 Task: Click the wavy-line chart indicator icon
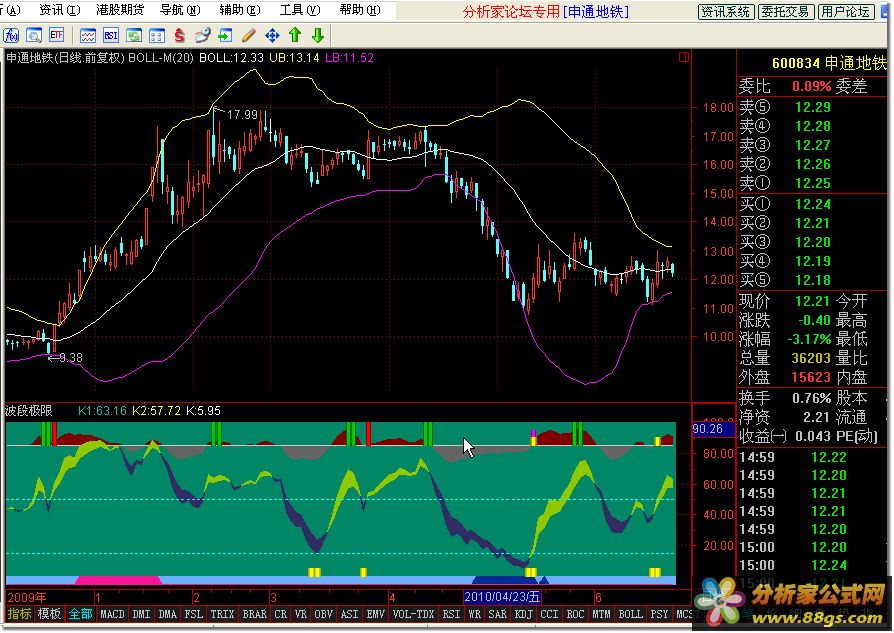(88, 35)
